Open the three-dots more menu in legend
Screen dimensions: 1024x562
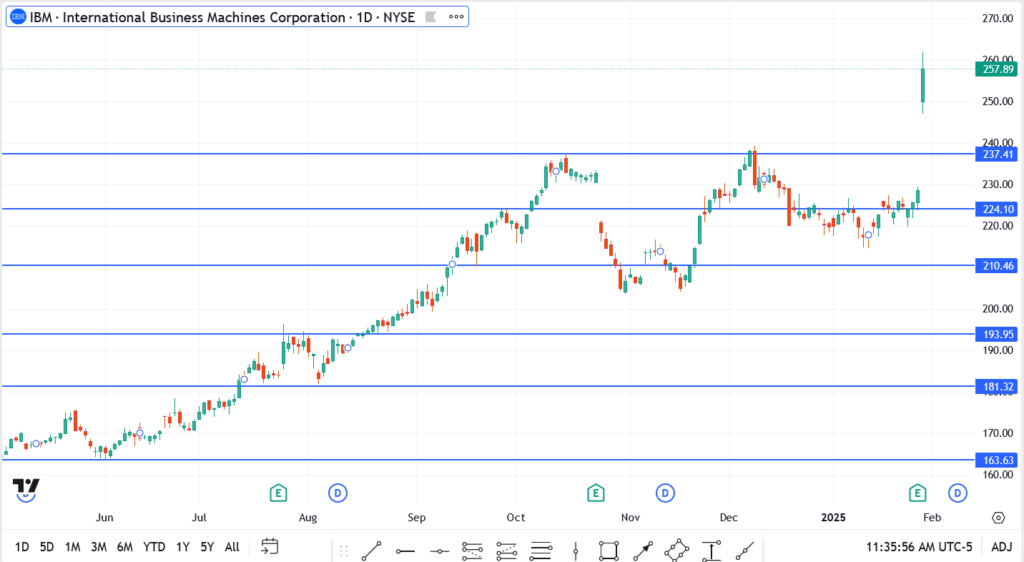coord(456,17)
